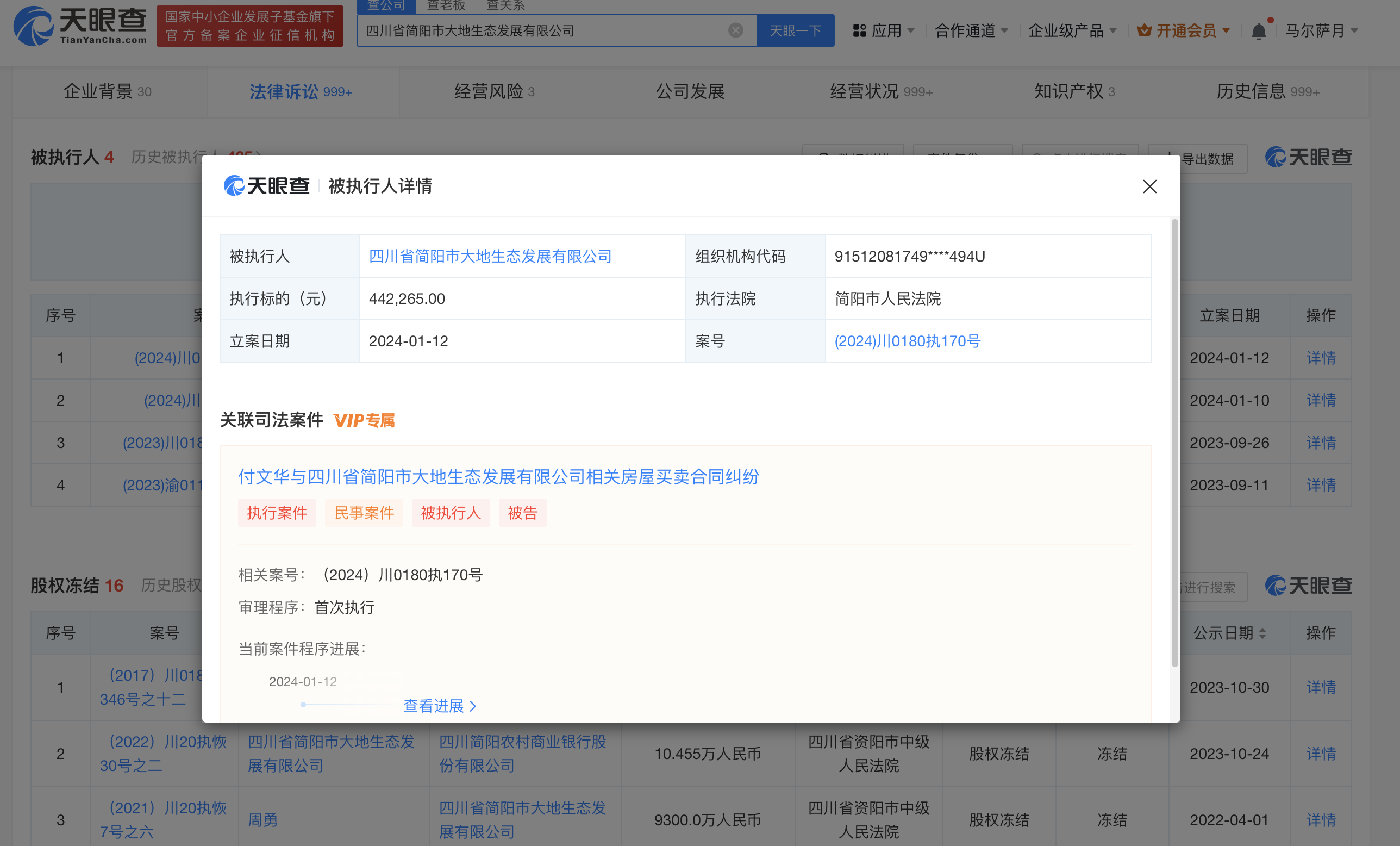Expand the 企业级产品 dropdown

tap(1072, 30)
